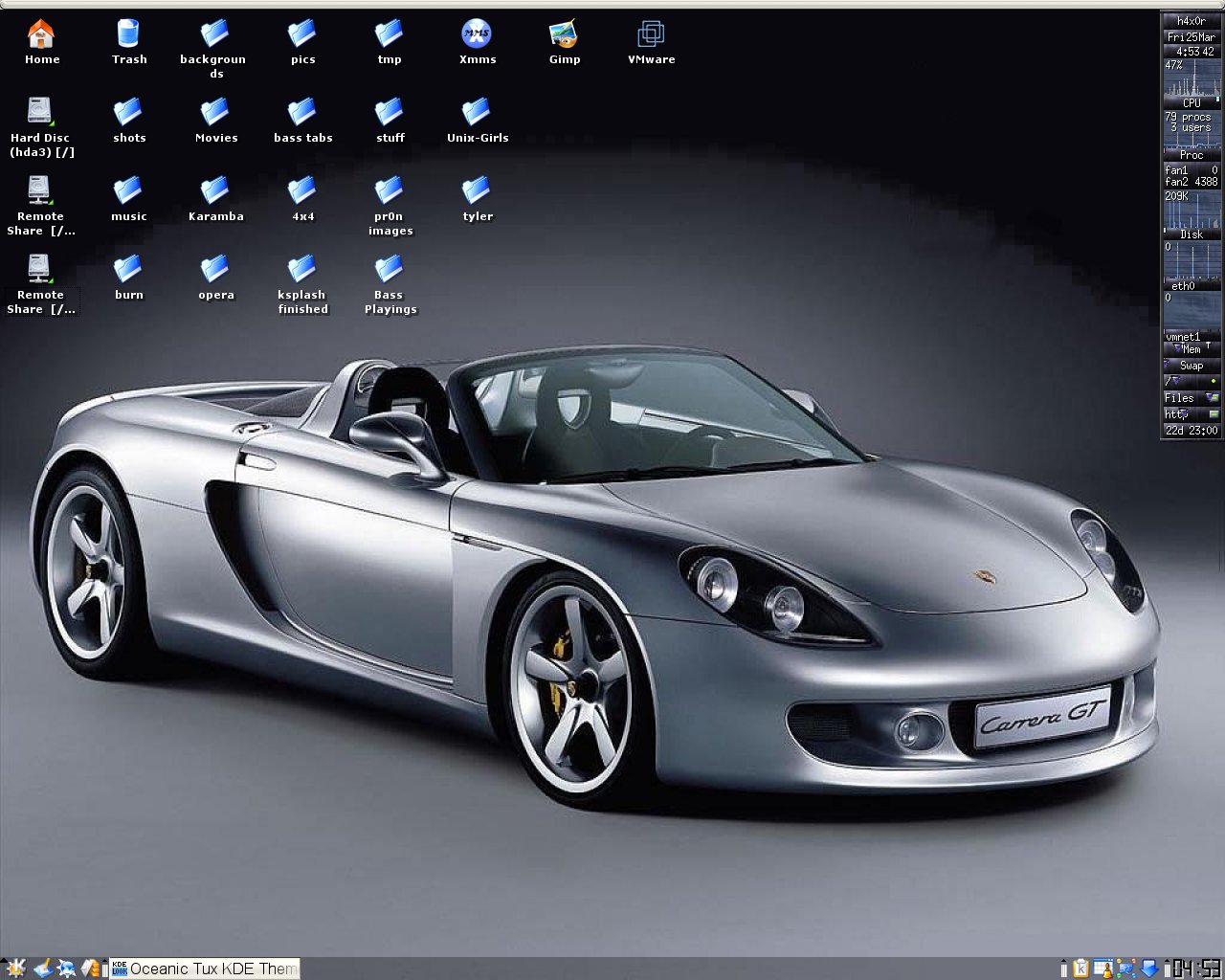Click the h4x0r hostname label
This screenshot has width=1225, height=980.
pos(1192,21)
